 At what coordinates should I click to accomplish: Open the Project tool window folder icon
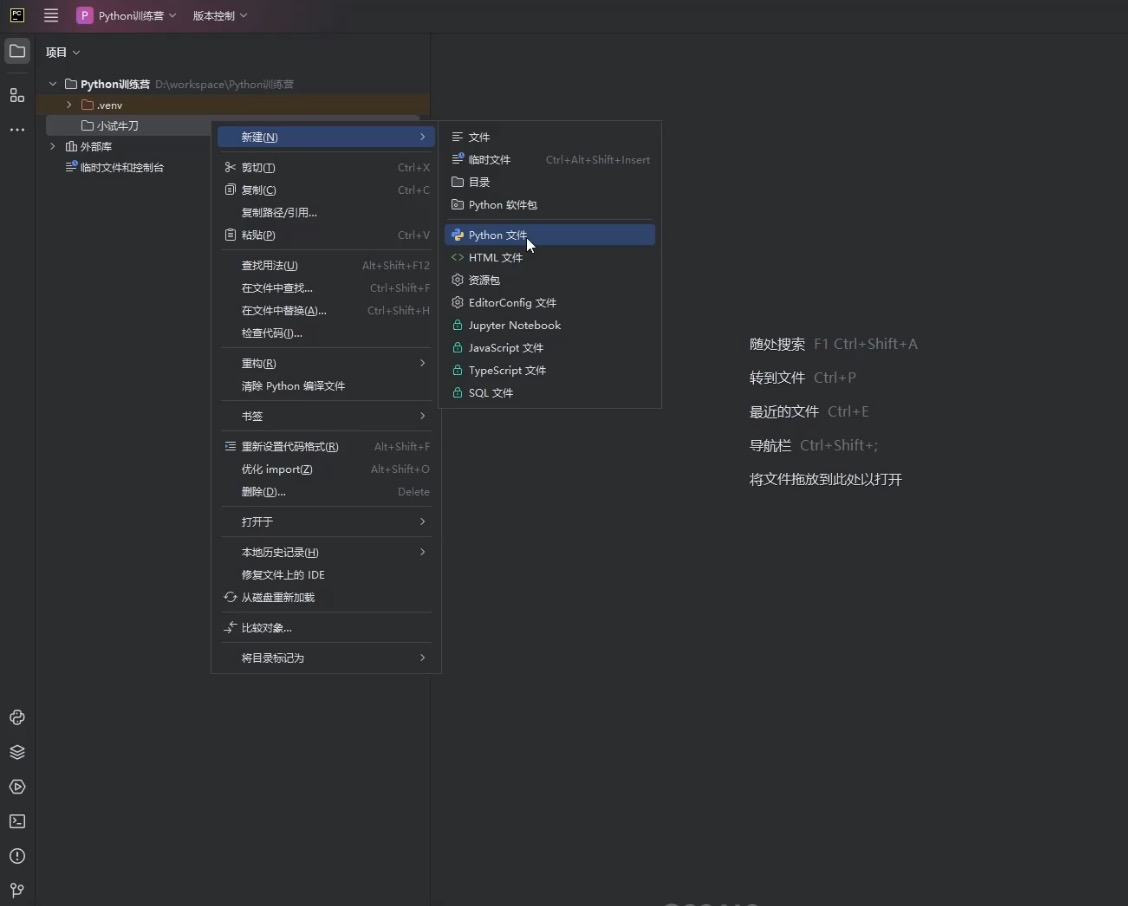(16, 52)
